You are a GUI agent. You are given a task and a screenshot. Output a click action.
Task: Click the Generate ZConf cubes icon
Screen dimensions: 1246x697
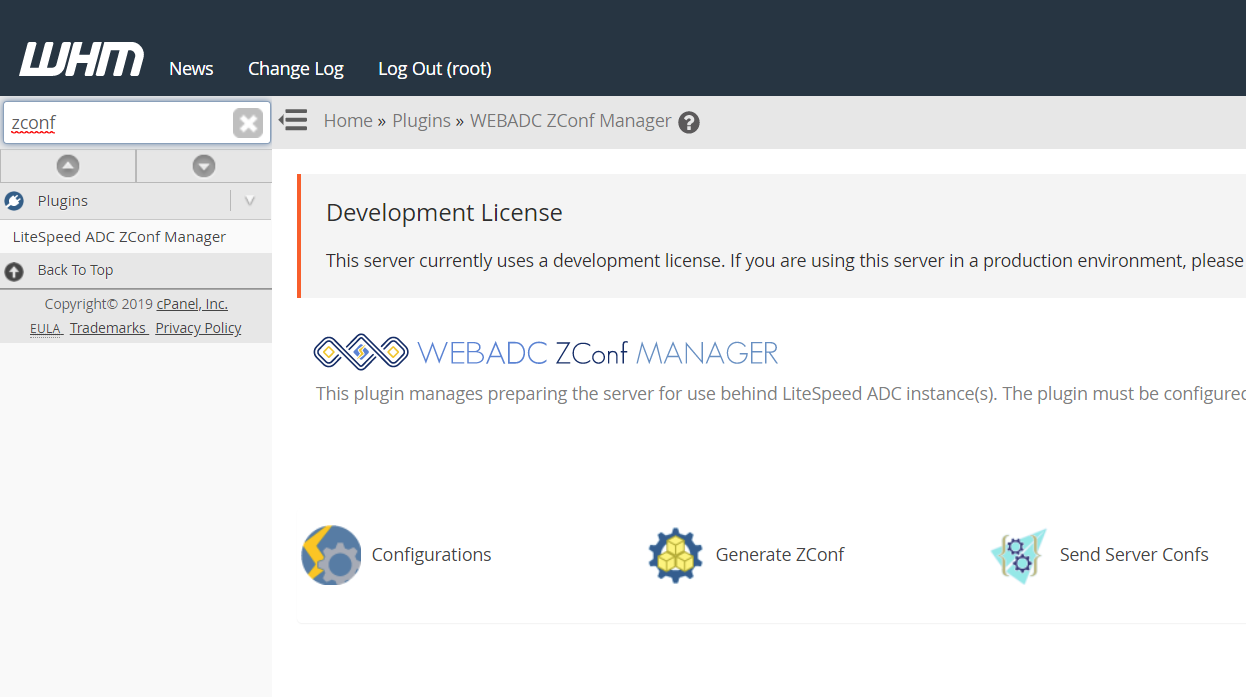pos(675,555)
